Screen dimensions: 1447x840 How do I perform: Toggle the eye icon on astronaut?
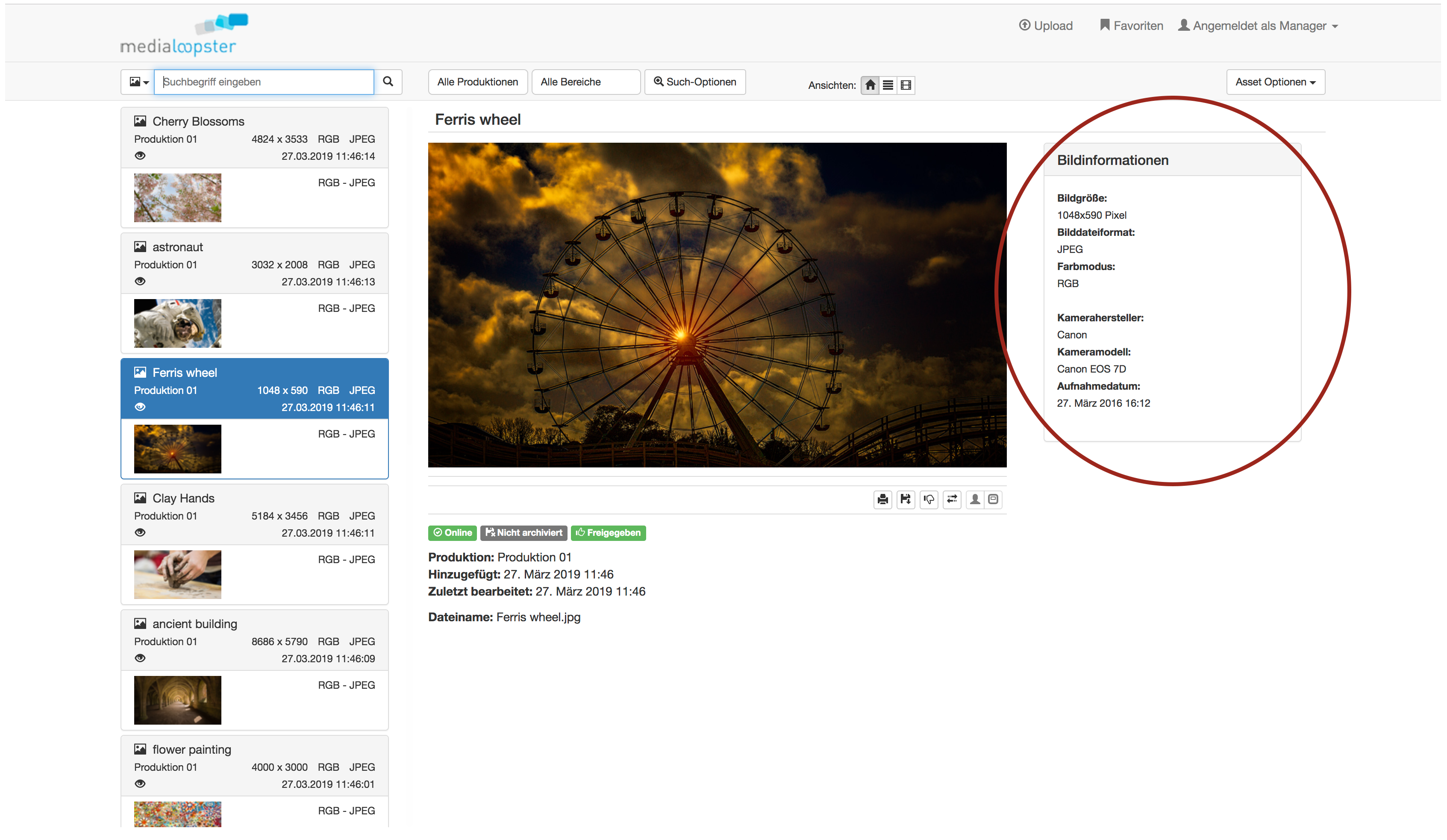pos(140,281)
